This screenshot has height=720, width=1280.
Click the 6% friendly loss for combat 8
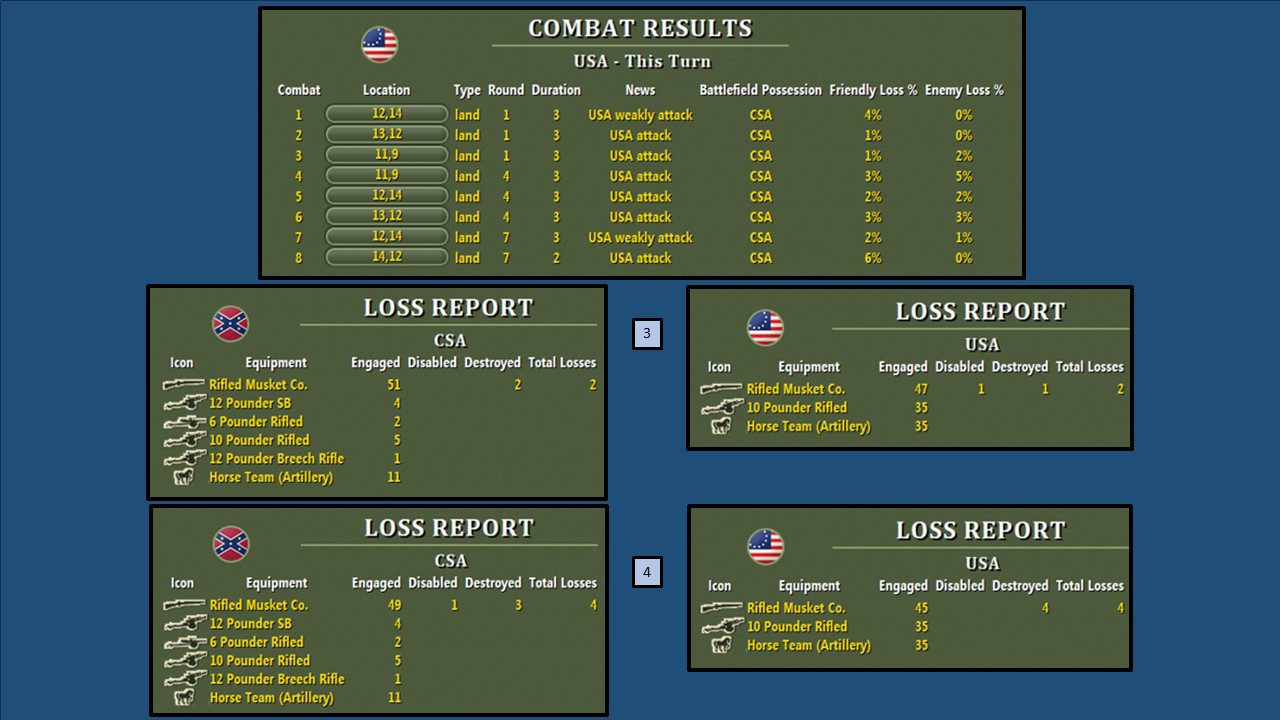coord(873,258)
